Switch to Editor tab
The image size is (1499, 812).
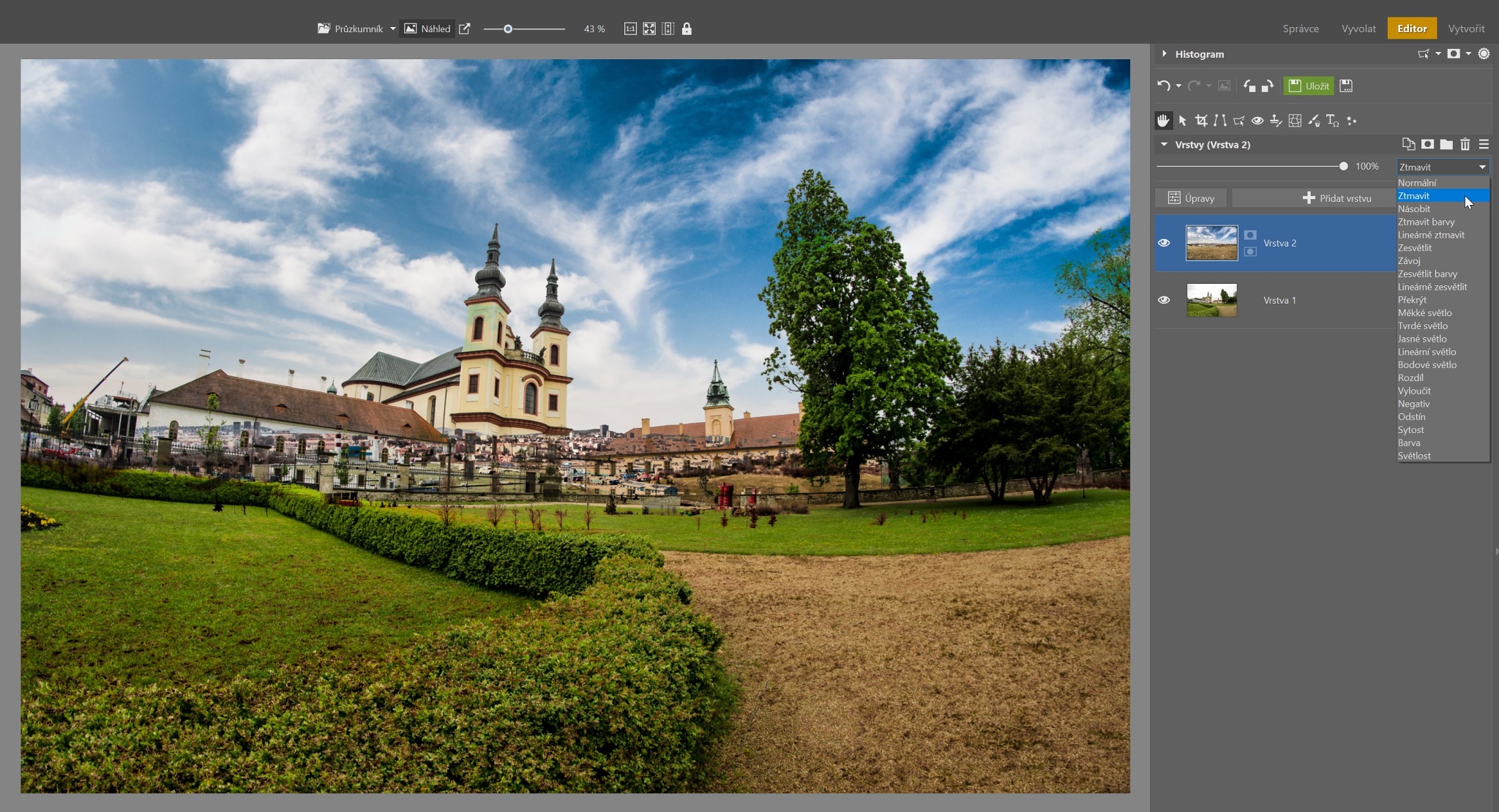pyautogui.click(x=1412, y=29)
